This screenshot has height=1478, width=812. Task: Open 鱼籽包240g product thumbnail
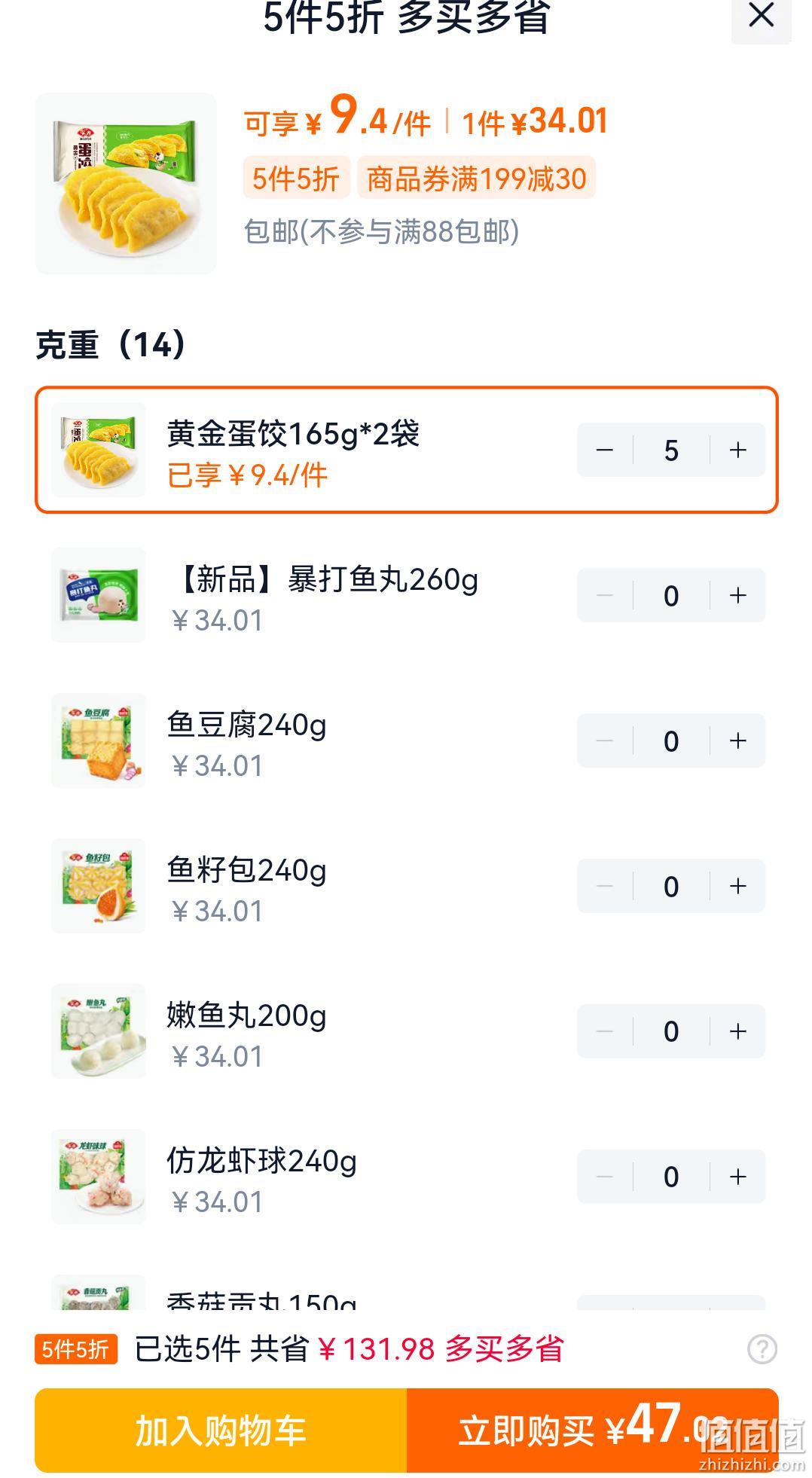coord(99,886)
